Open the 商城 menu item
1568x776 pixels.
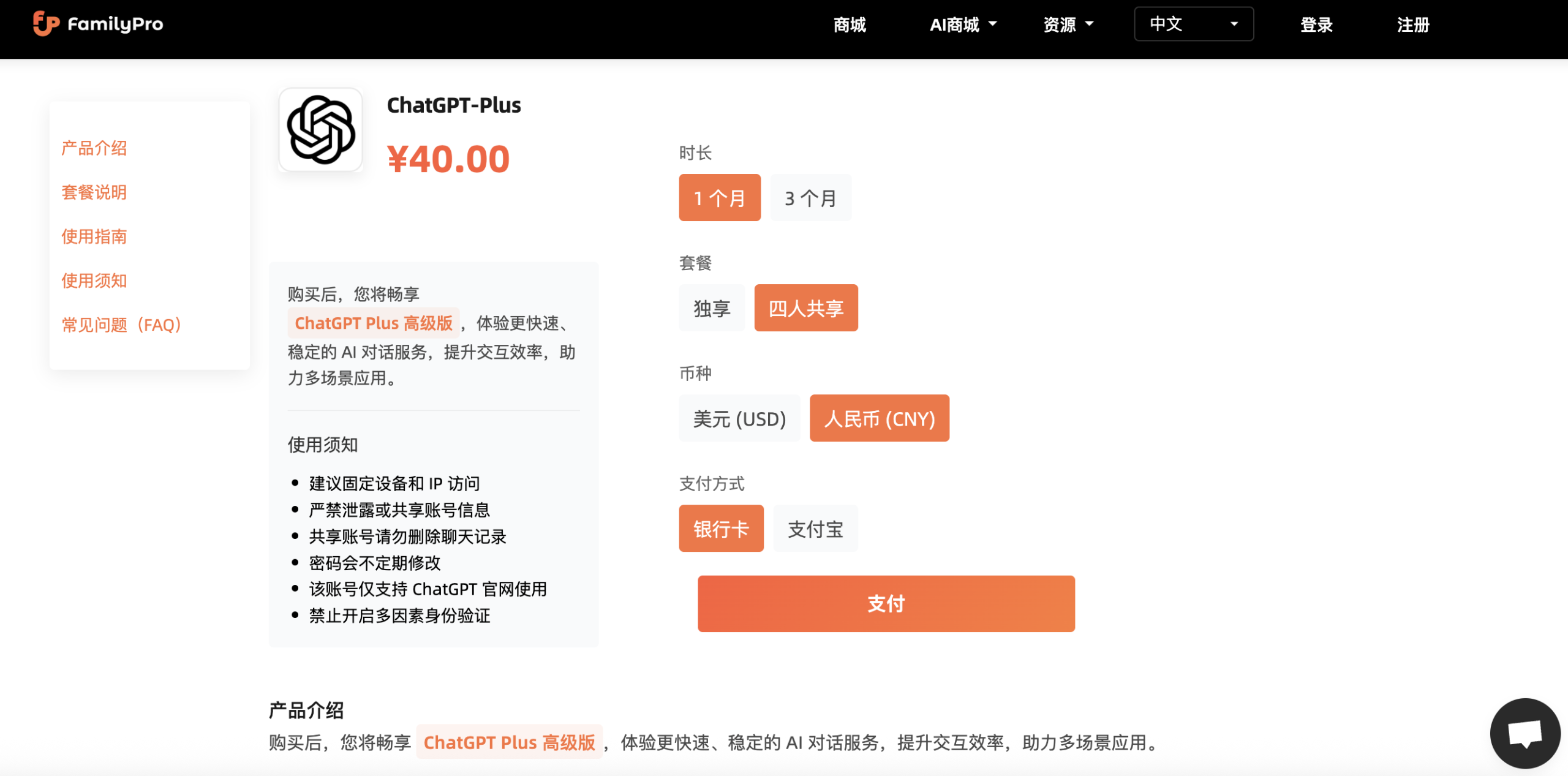[850, 24]
